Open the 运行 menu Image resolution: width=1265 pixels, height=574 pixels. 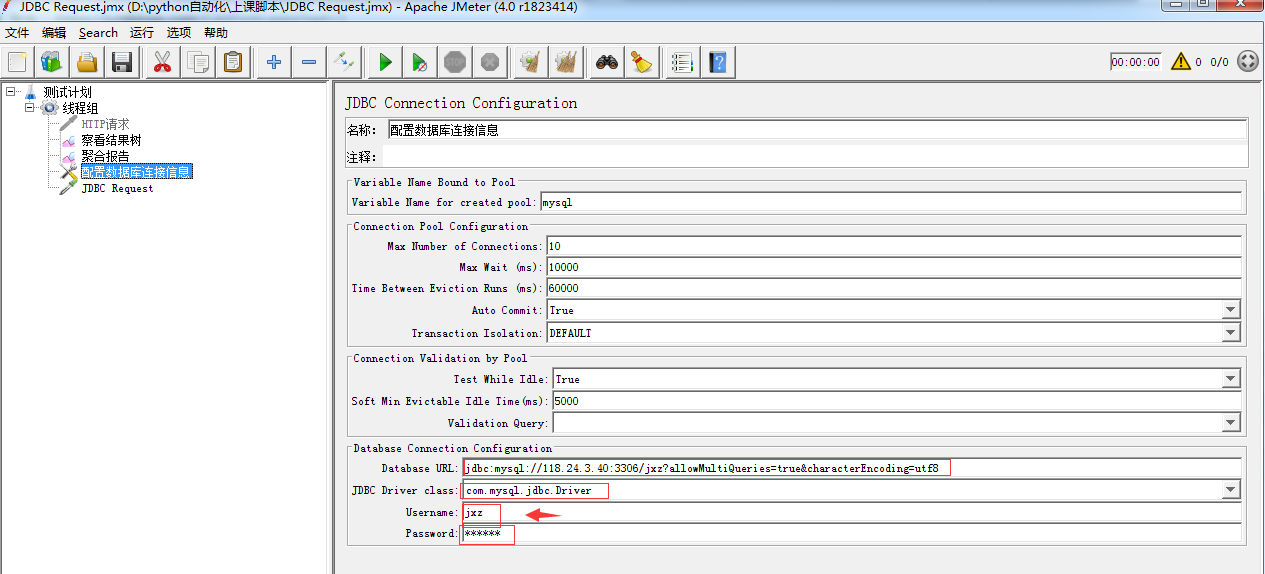click(x=142, y=33)
